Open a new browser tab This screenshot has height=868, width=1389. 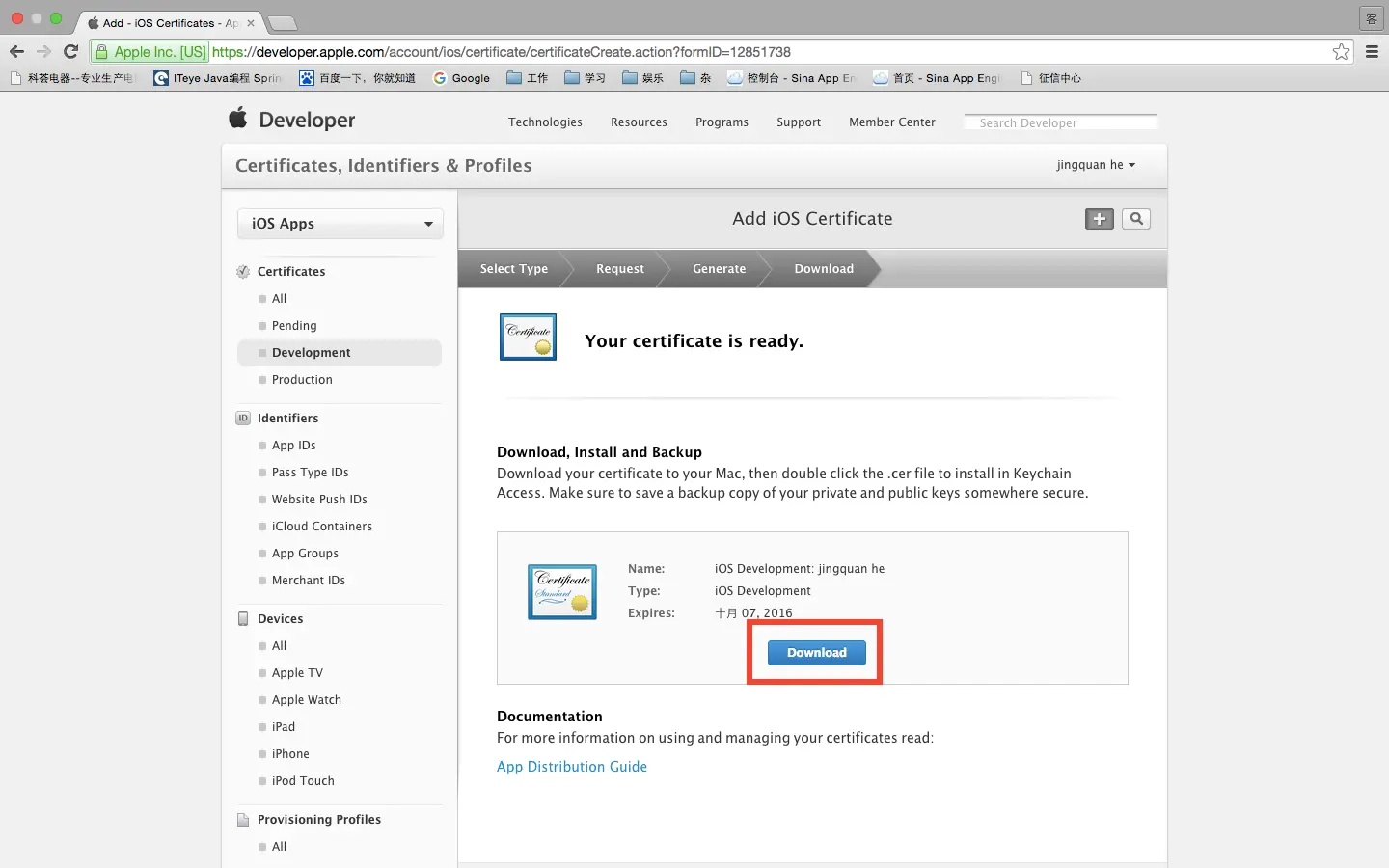pos(281,22)
